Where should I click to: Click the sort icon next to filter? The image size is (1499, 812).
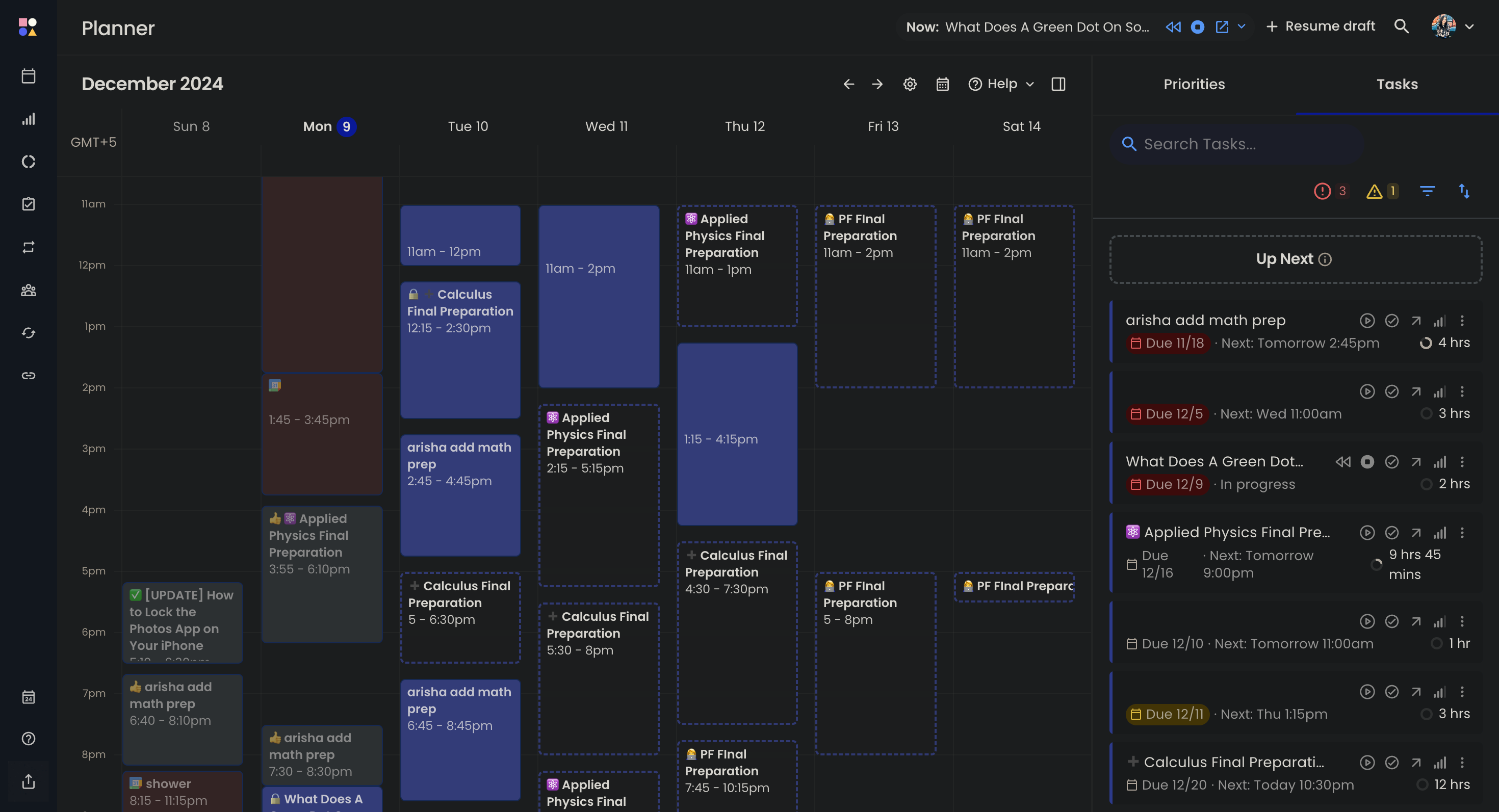click(x=1465, y=191)
